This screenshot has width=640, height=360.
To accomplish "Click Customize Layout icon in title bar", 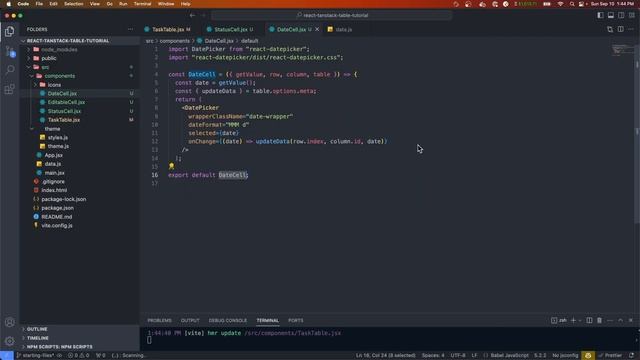I will coord(631,16).
